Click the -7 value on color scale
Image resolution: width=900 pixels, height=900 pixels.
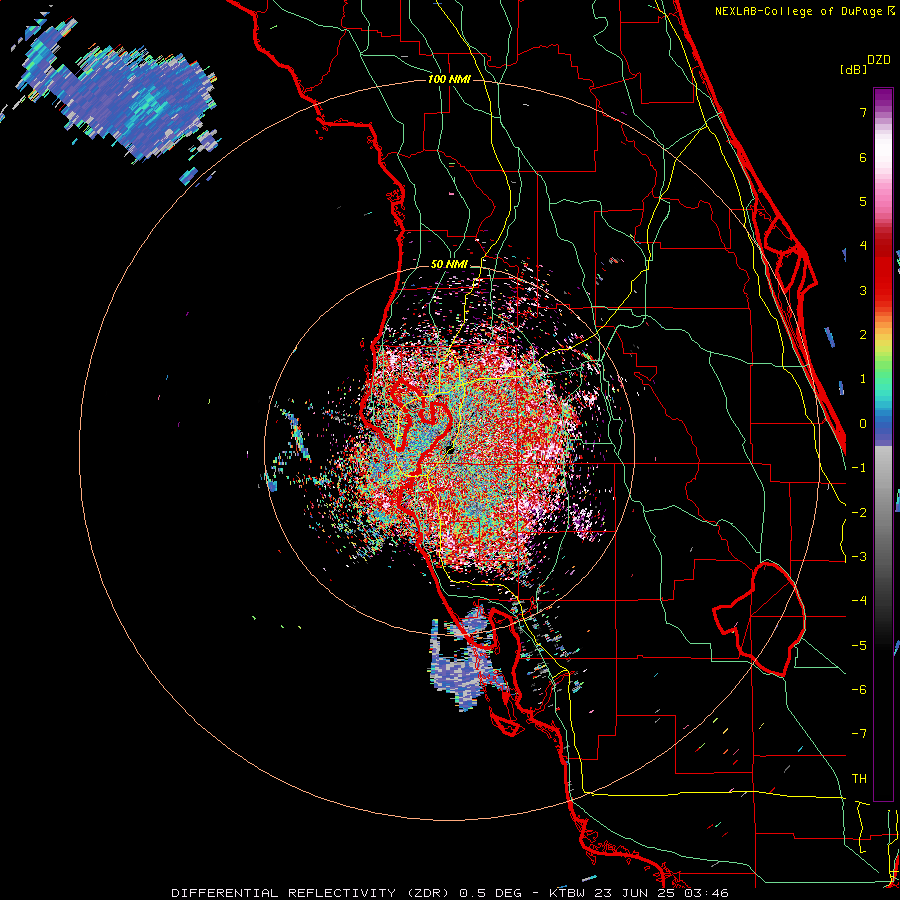(859, 734)
